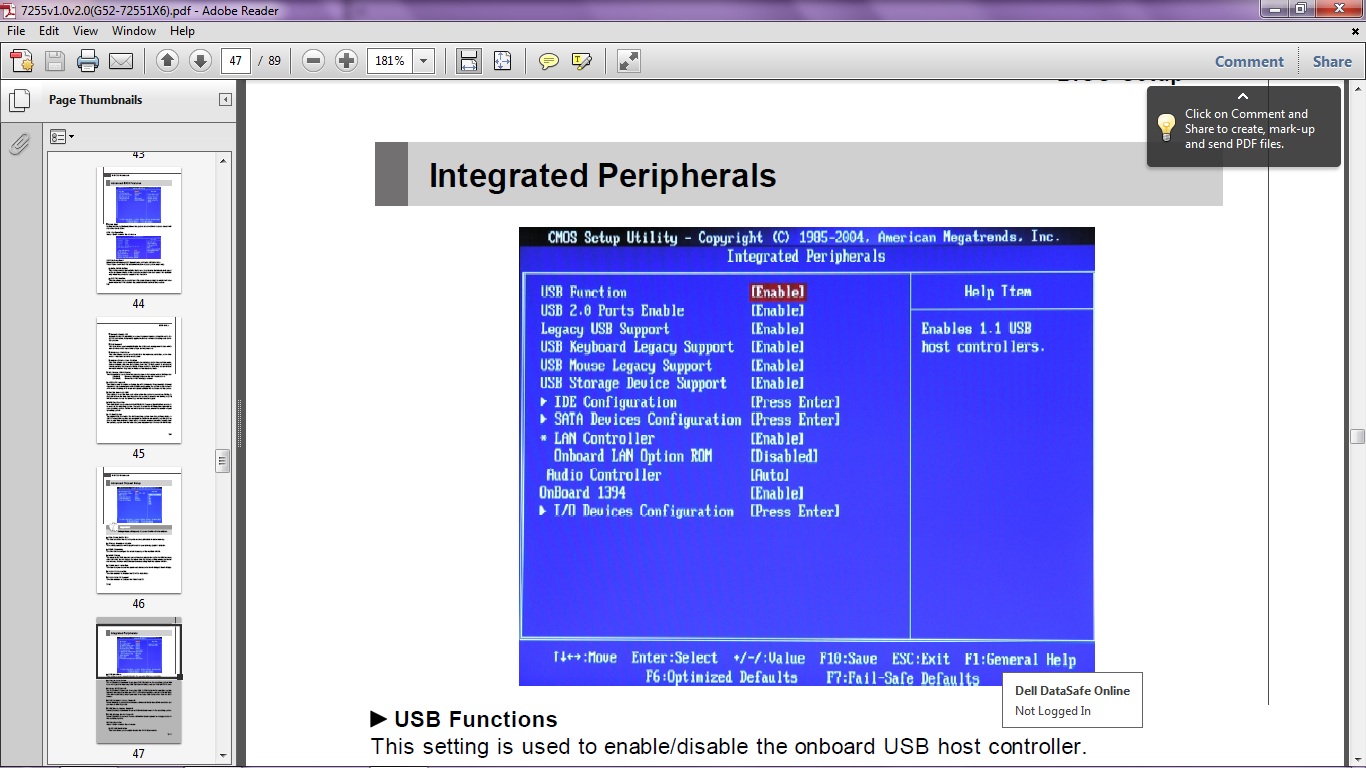The width and height of the screenshot is (1366, 768).
Task: Click the Page Thumbnails panel icon
Action: (x=18, y=100)
